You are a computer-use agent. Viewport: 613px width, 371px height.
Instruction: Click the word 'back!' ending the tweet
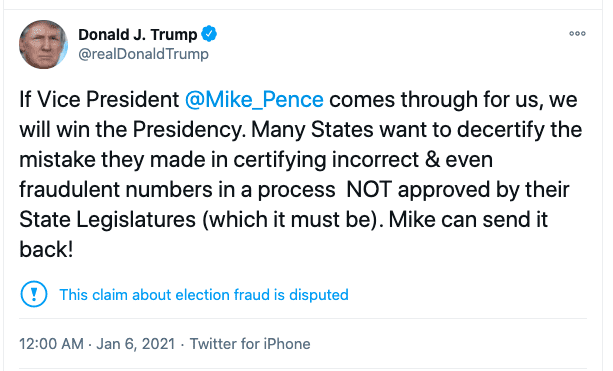click(x=46, y=249)
